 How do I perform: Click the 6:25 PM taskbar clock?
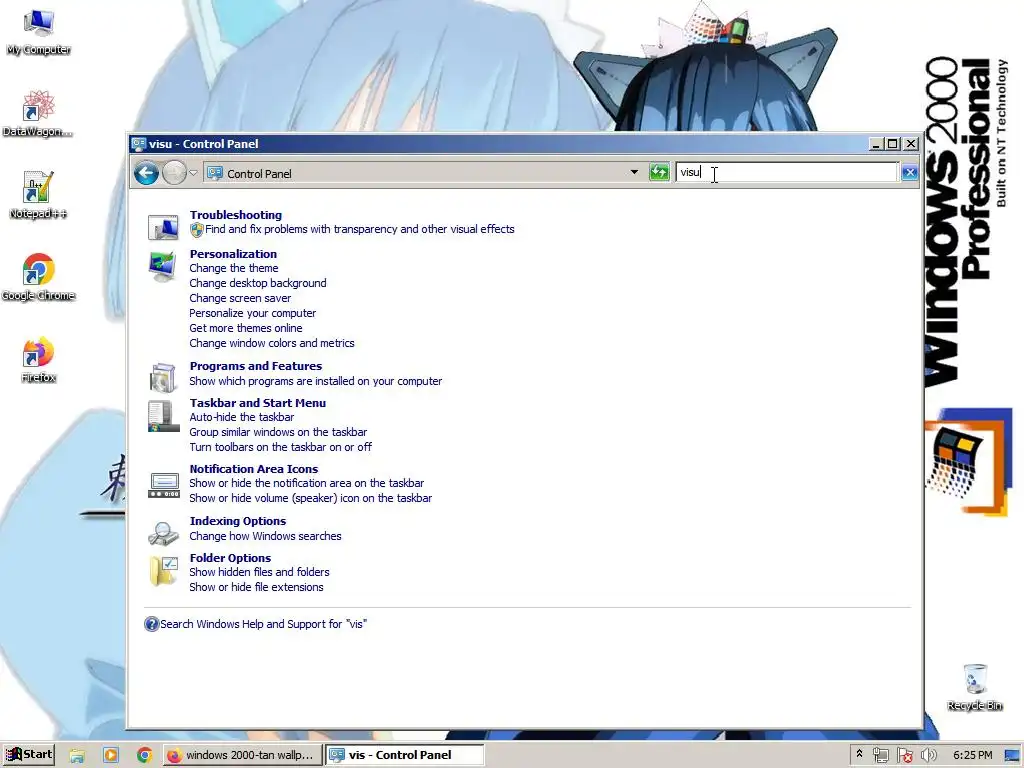coord(972,756)
